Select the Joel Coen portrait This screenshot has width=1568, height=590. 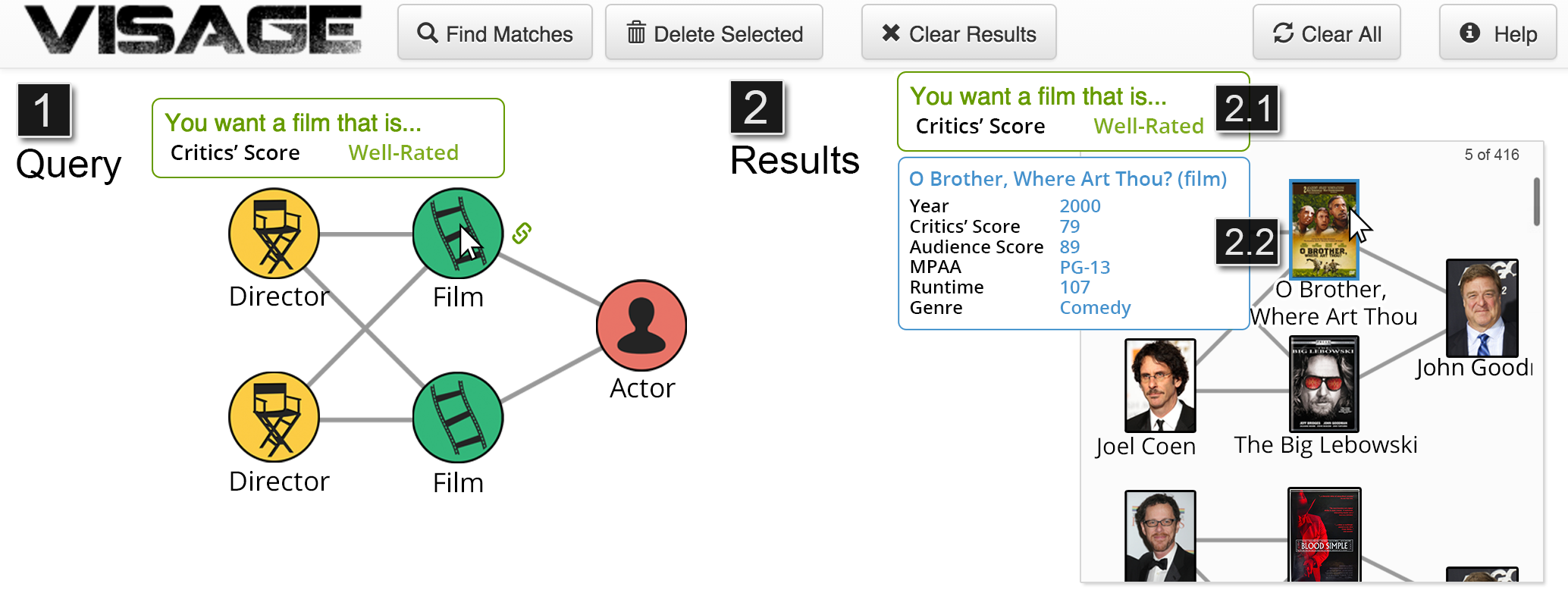coord(1159,385)
